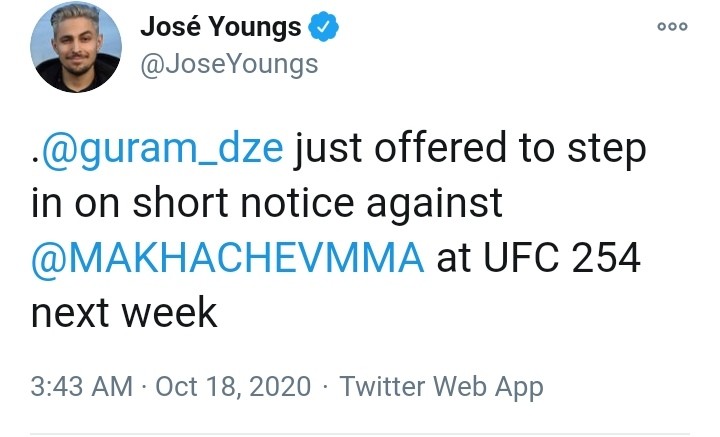
Task: Click the words "just offered to step"
Action: (x=470, y=151)
